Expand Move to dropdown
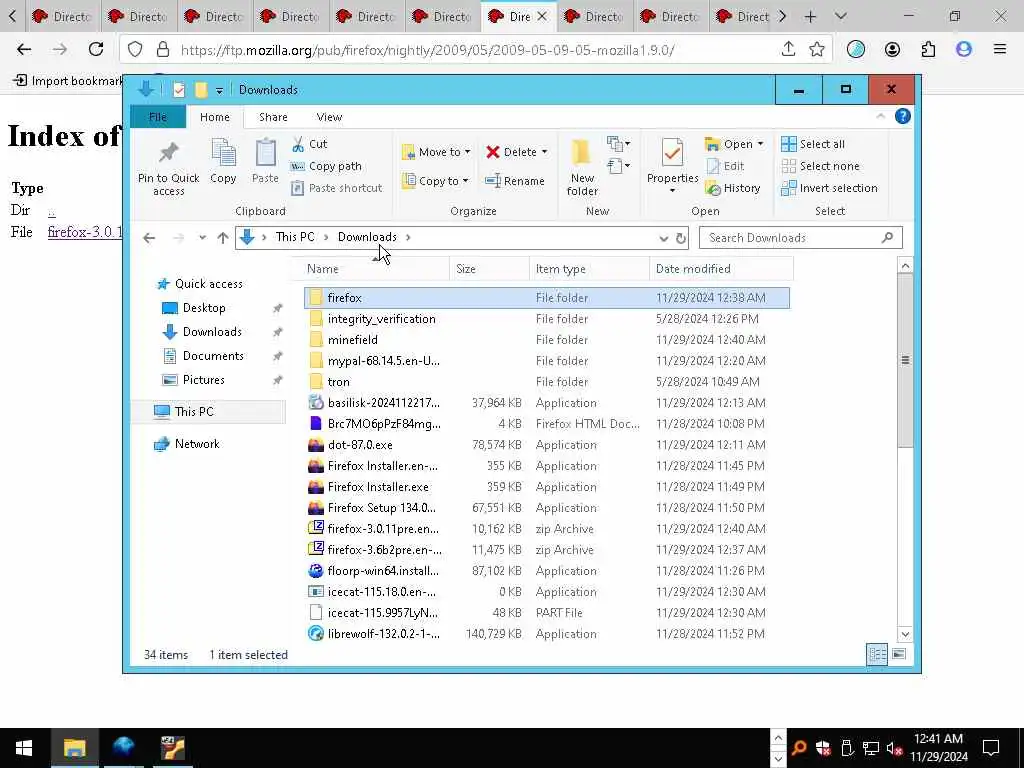This screenshot has width=1024, height=768. (468, 152)
